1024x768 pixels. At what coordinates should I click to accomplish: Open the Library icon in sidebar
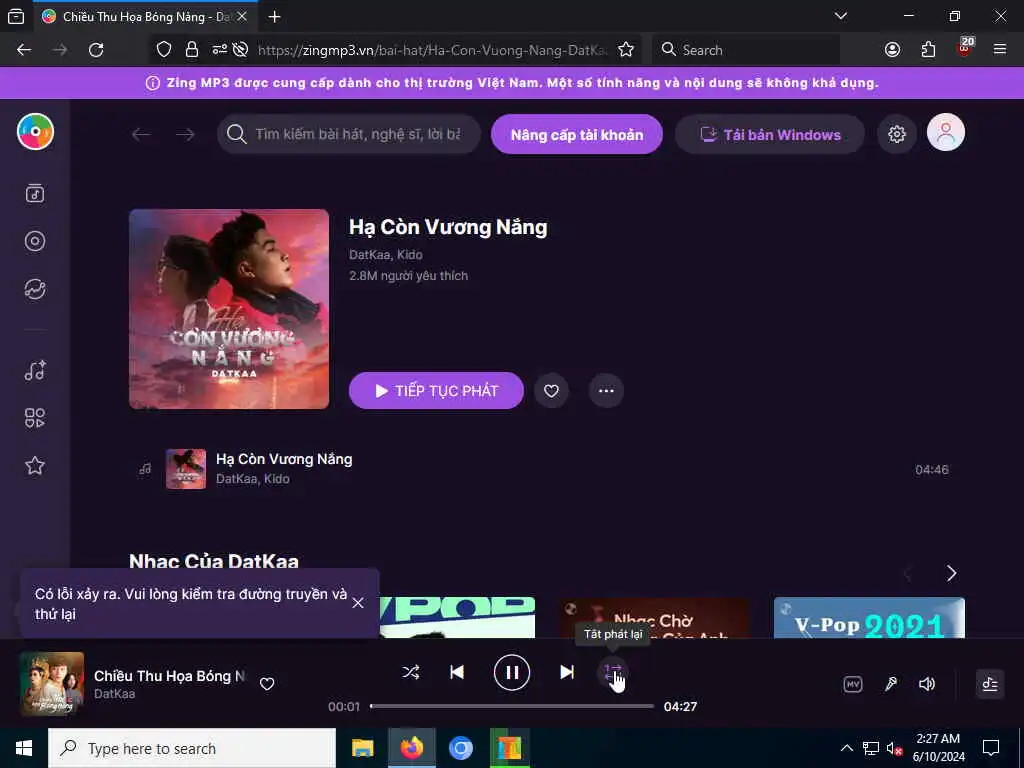coord(35,193)
